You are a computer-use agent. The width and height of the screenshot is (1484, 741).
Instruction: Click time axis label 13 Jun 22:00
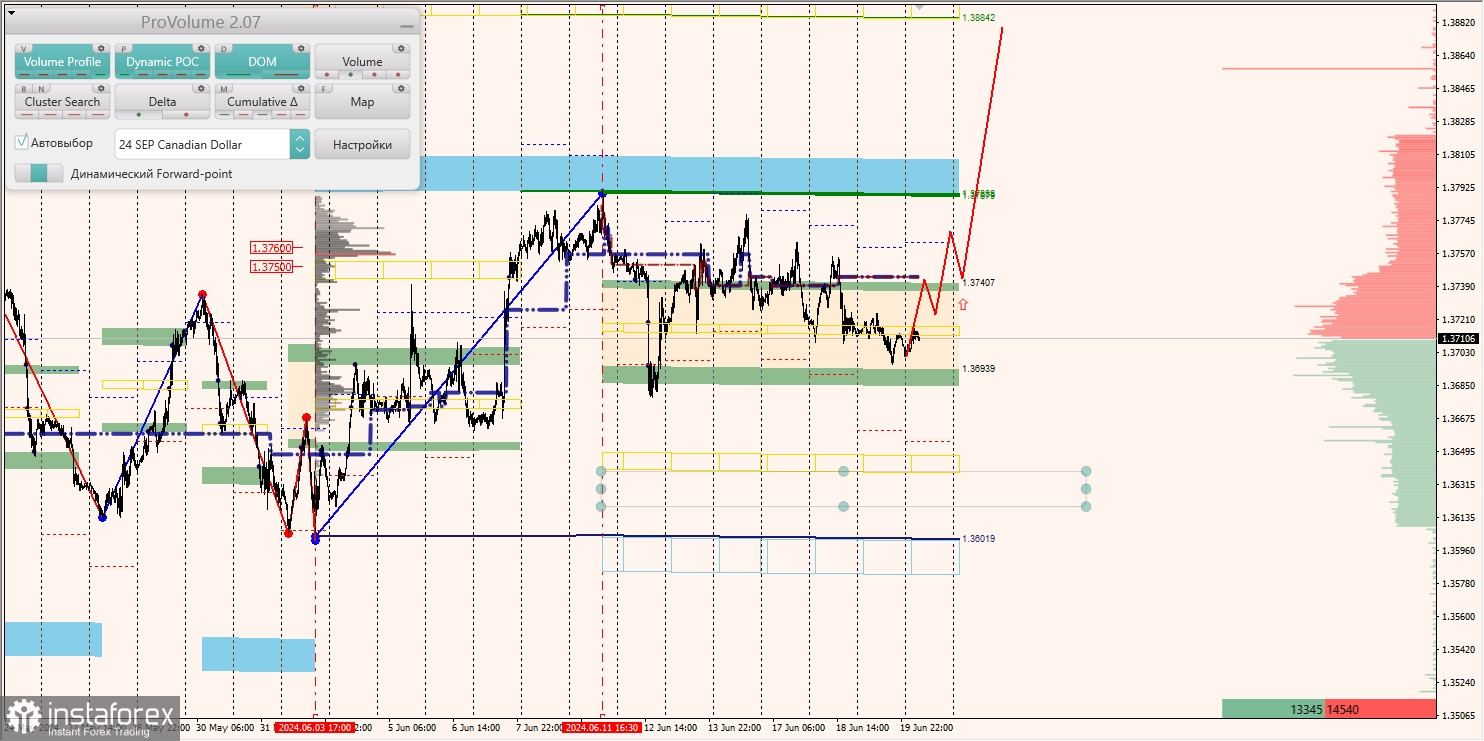point(735,728)
